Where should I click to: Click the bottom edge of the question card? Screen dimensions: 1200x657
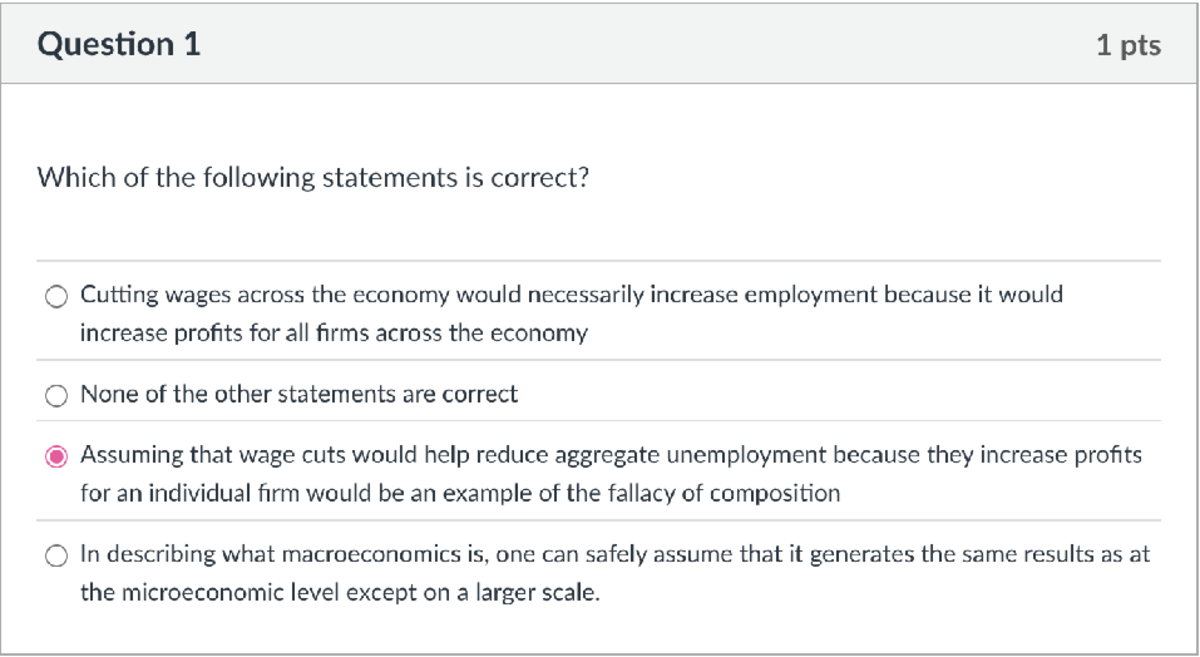pos(600,650)
